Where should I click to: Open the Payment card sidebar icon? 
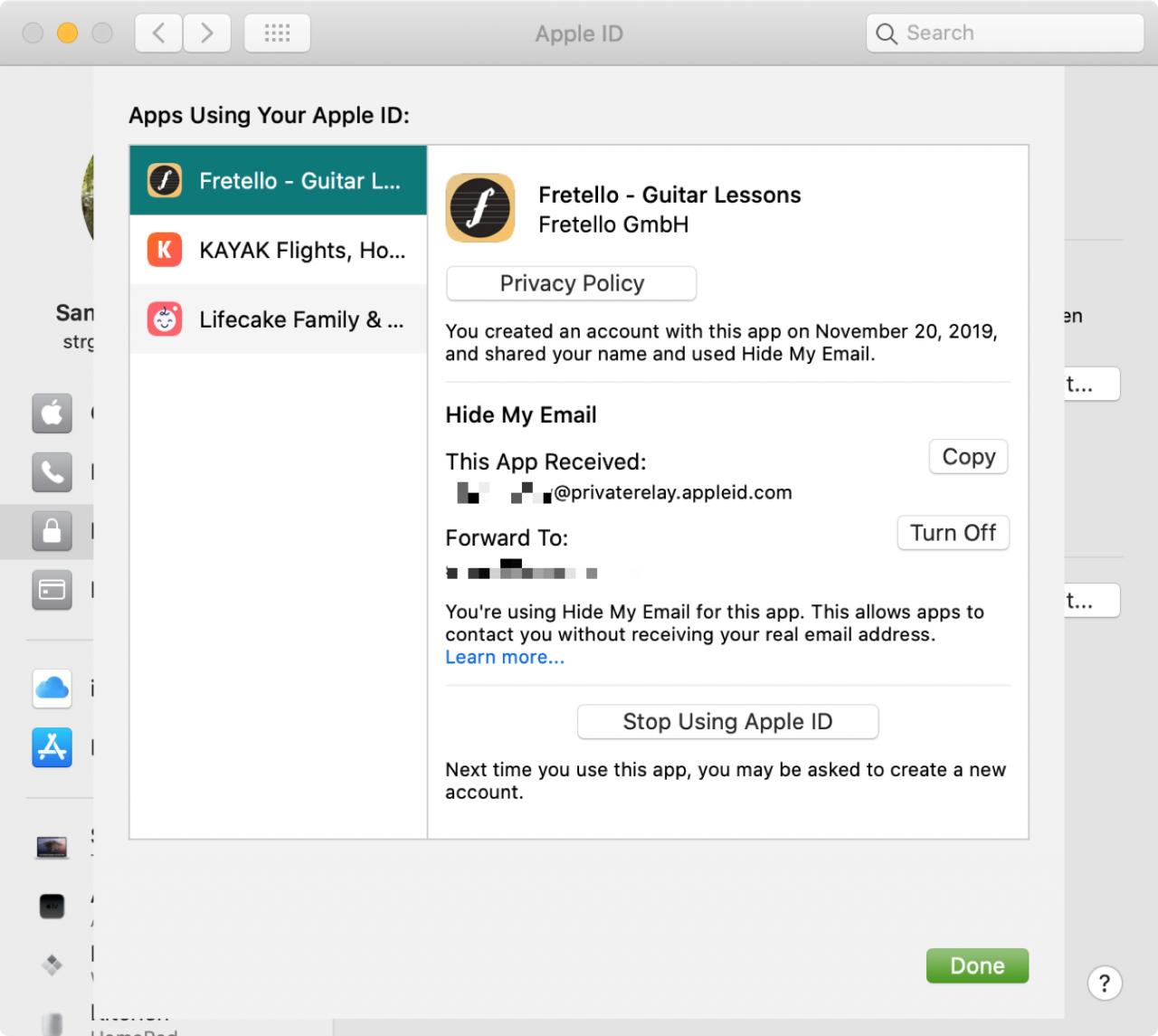(52, 590)
